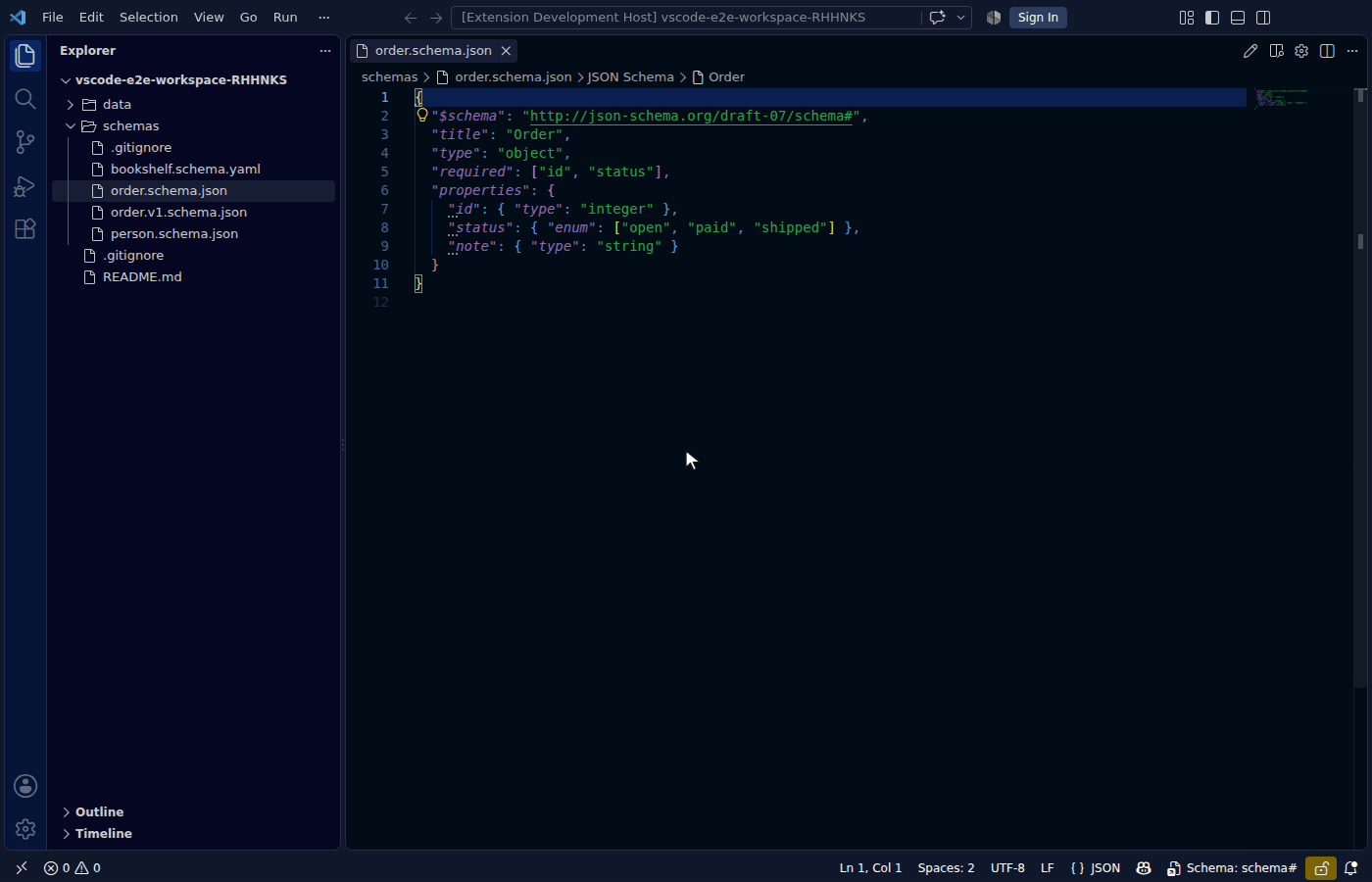Click the VS Code logo icon

click(x=18, y=18)
